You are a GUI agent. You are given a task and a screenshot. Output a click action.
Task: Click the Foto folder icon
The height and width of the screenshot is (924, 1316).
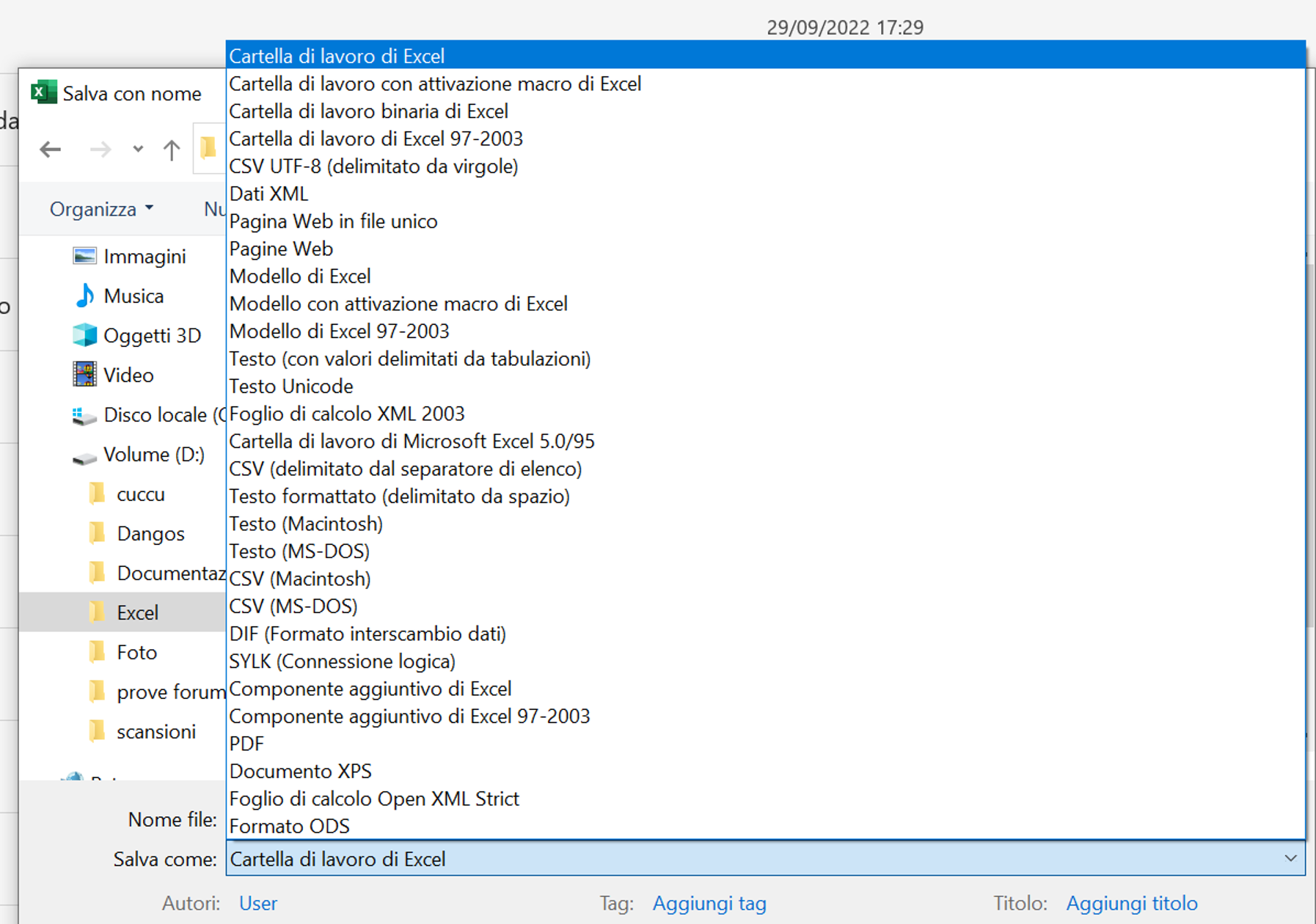tap(97, 652)
